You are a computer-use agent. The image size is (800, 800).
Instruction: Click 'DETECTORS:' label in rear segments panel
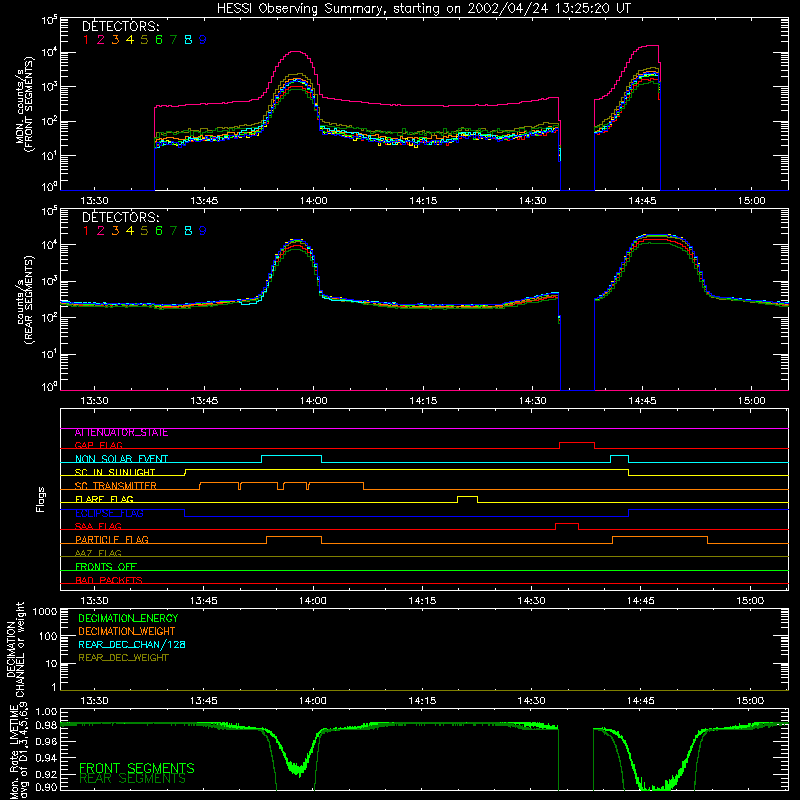tap(121, 217)
